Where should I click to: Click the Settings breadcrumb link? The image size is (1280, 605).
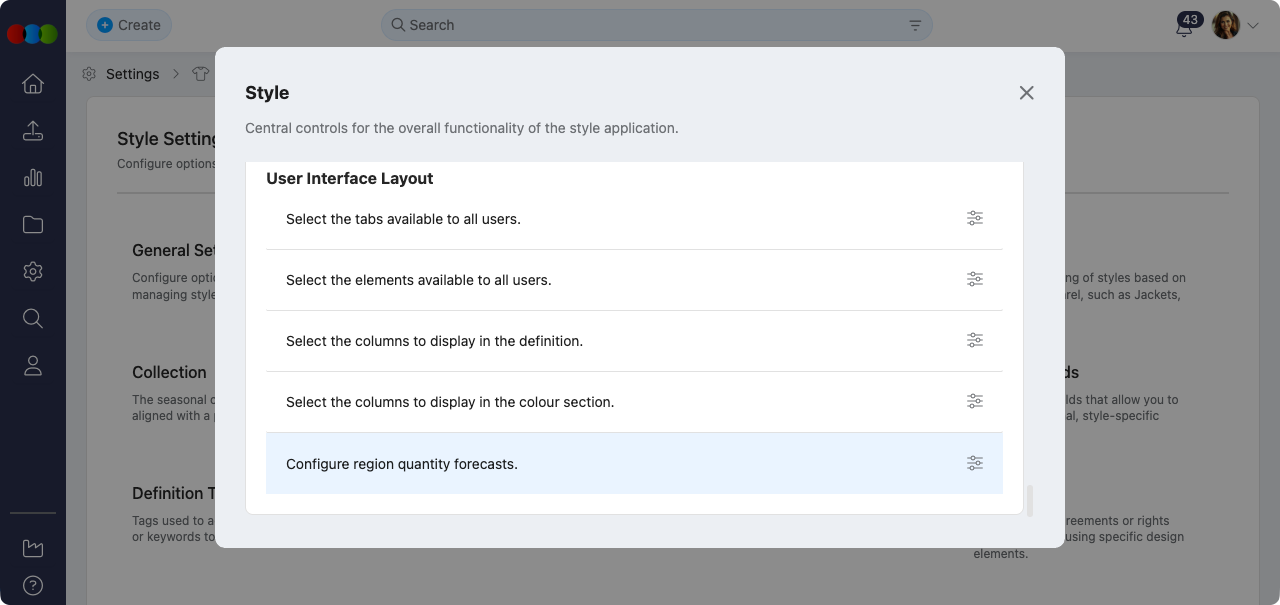[x=132, y=74]
